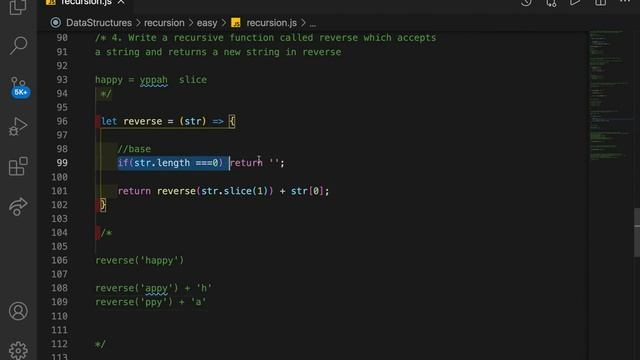Run the code with the play icon

pos(576,2)
